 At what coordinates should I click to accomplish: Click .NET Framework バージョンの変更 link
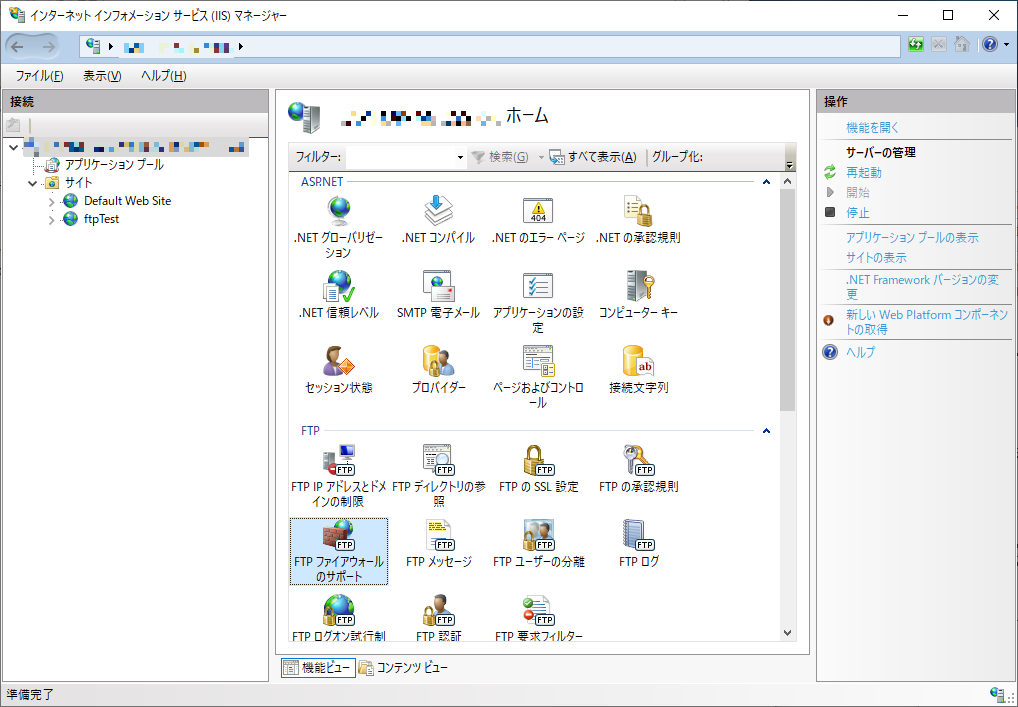coord(922,287)
